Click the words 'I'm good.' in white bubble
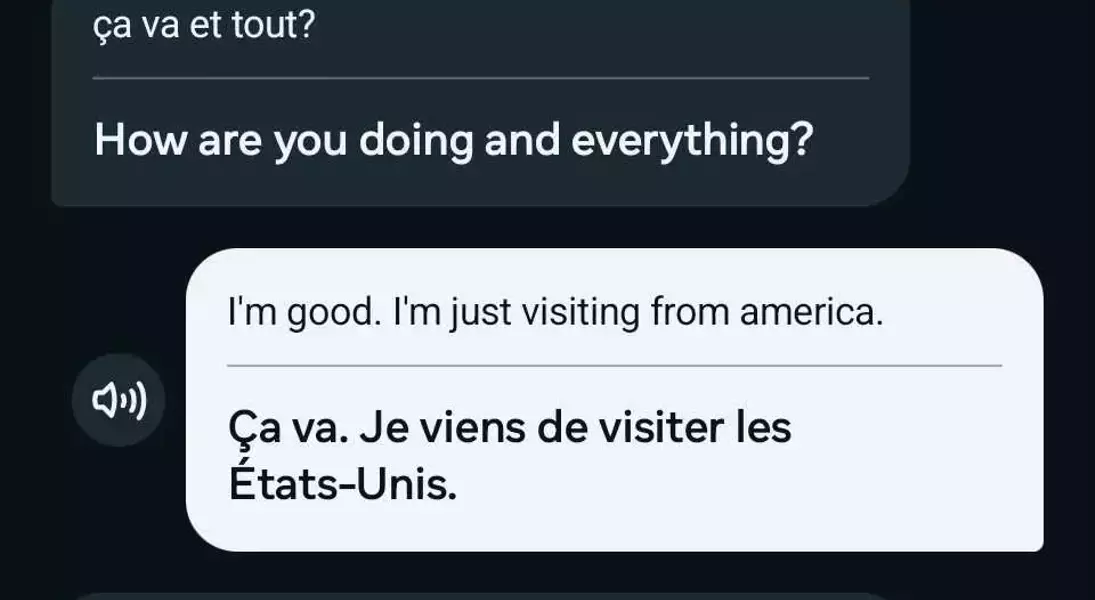 coord(304,313)
